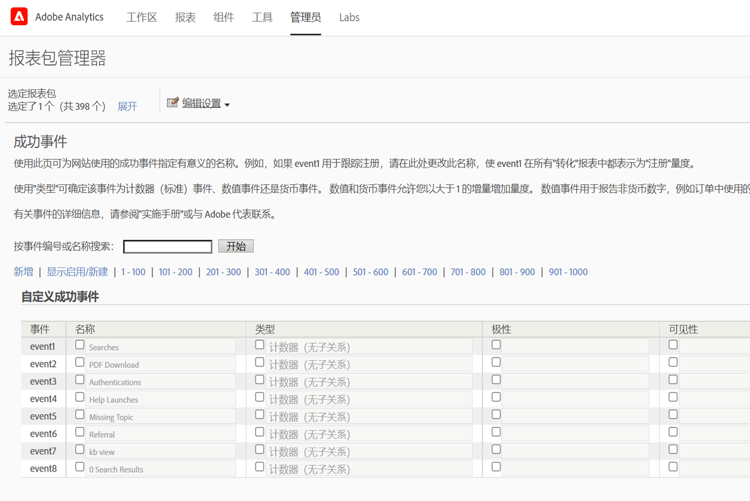Click the 极性 column header
Viewport: 750px width, 501px height.
[x=501, y=329]
